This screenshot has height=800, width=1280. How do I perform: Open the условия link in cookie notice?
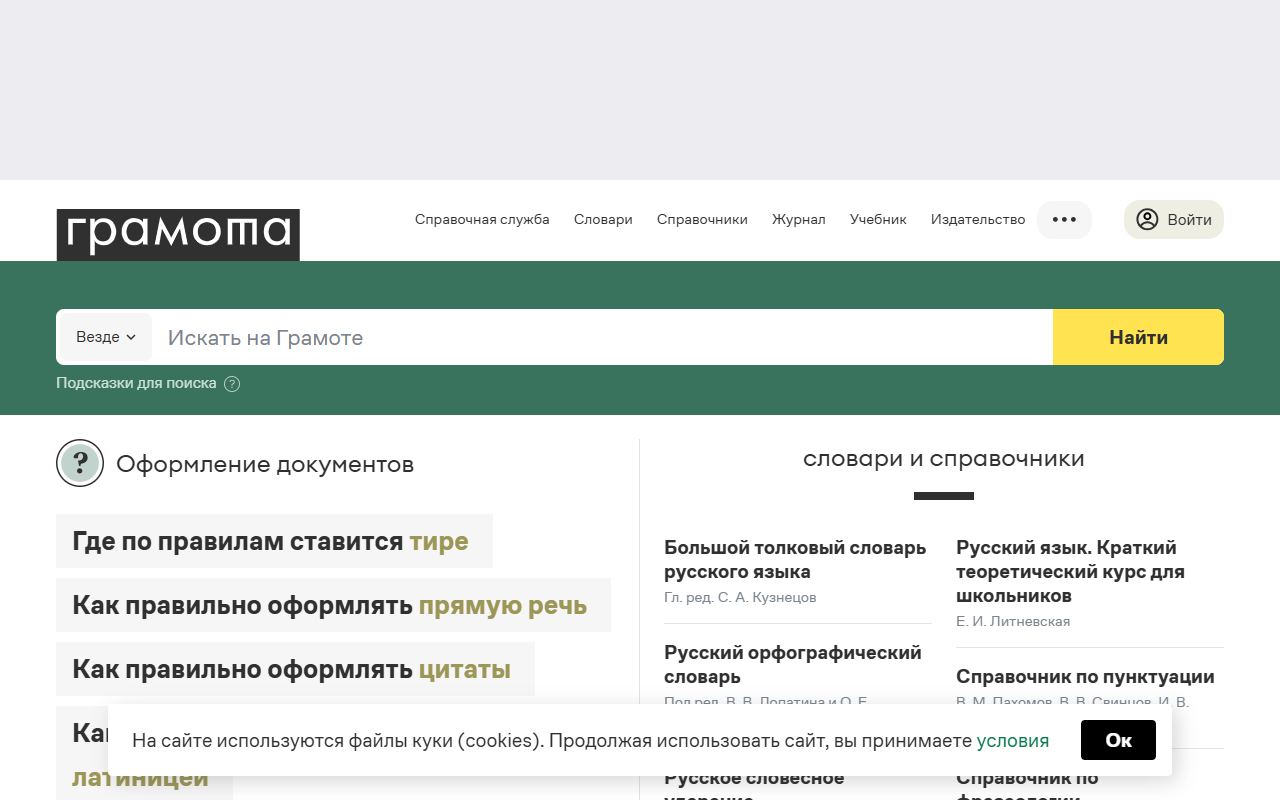(1013, 741)
